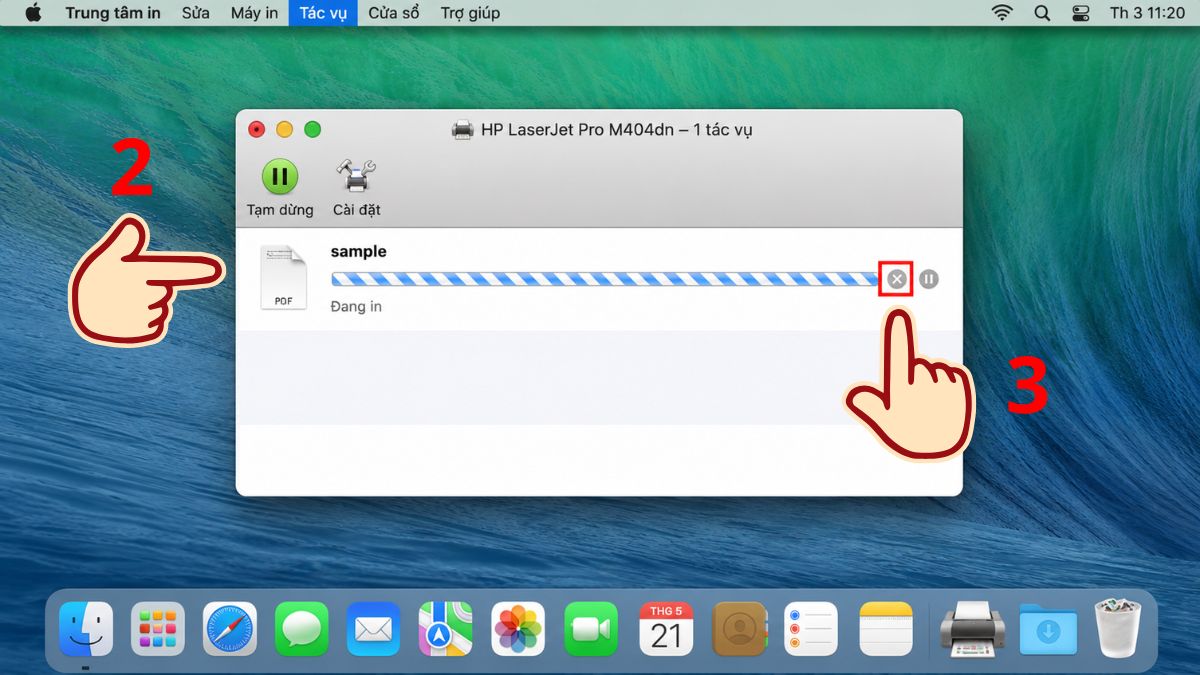Launch Safari from the Dock

230,629
